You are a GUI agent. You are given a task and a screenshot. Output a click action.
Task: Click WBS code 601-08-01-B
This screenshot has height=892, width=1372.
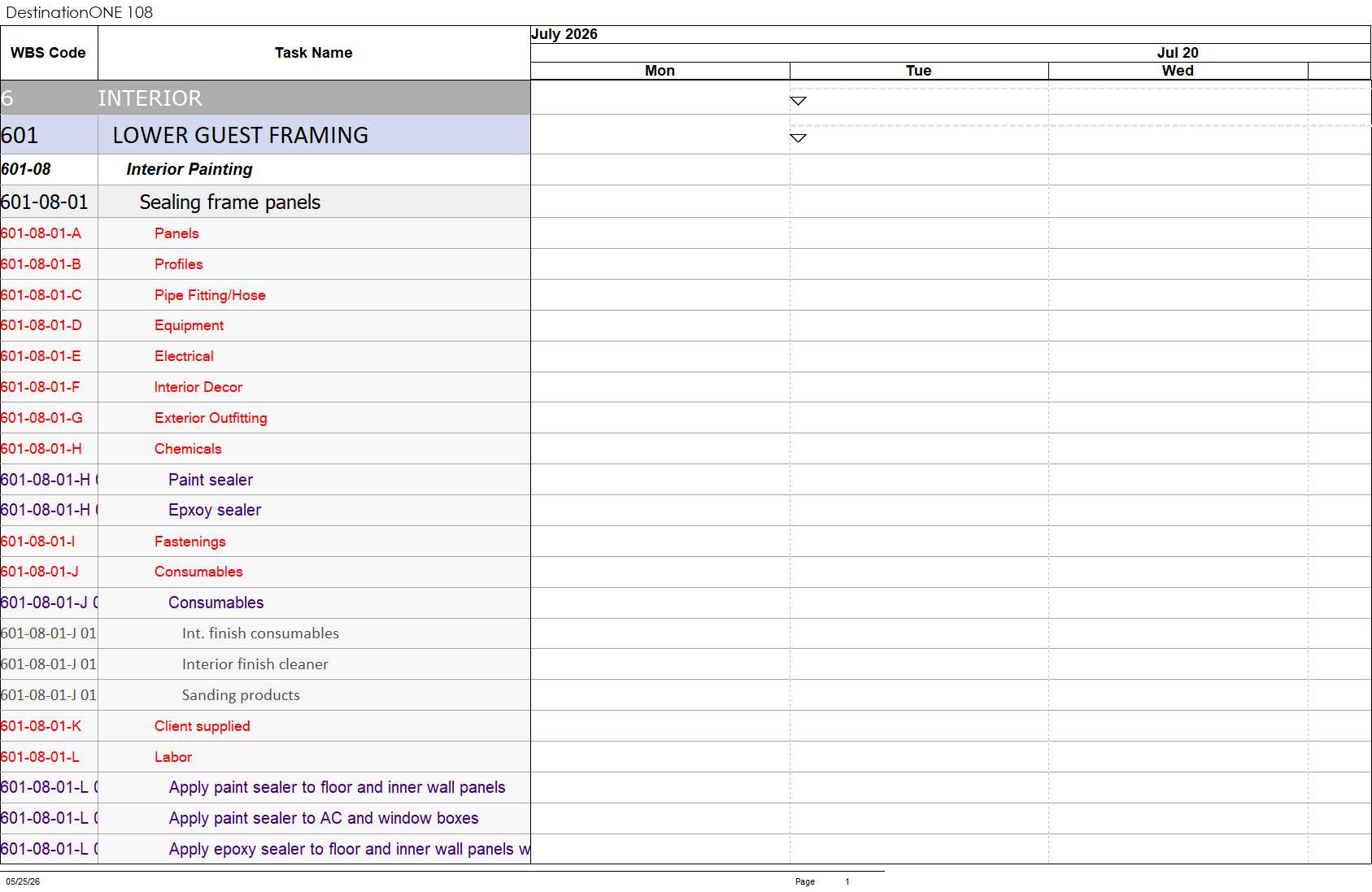click(41, 264)
